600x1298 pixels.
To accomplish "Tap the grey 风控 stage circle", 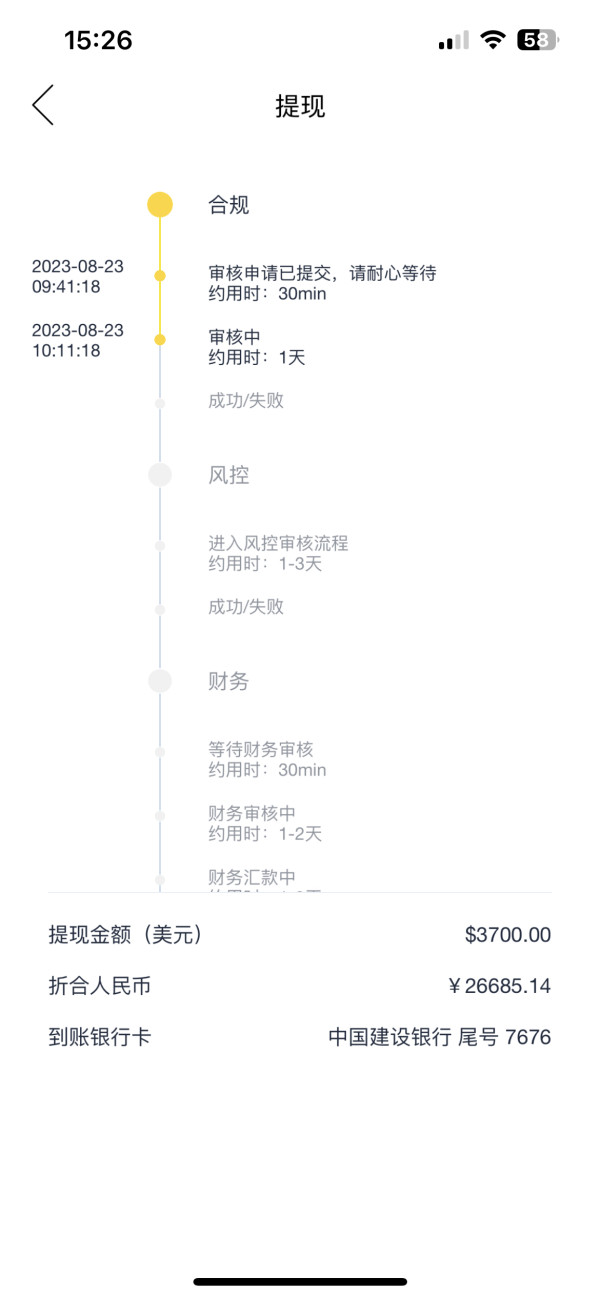I will 160,475.
